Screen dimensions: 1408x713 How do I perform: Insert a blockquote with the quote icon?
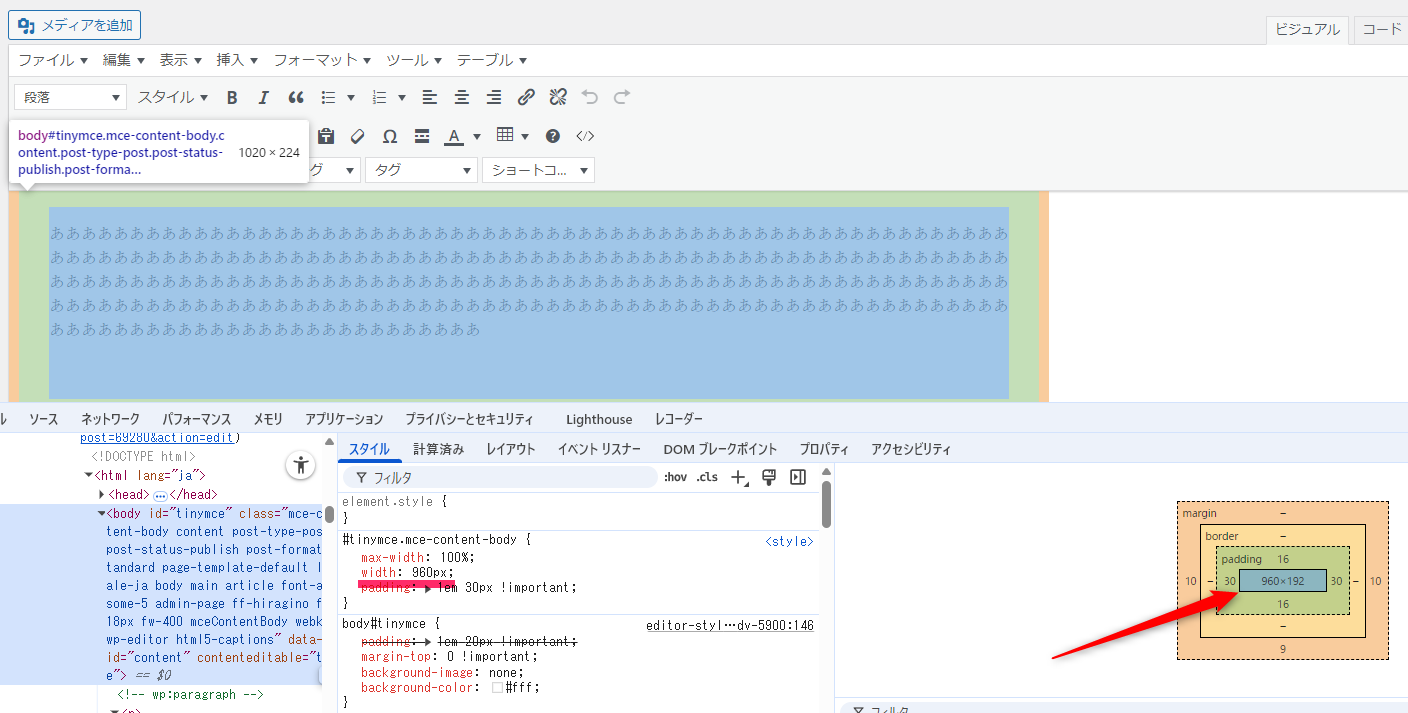(296, 97)
